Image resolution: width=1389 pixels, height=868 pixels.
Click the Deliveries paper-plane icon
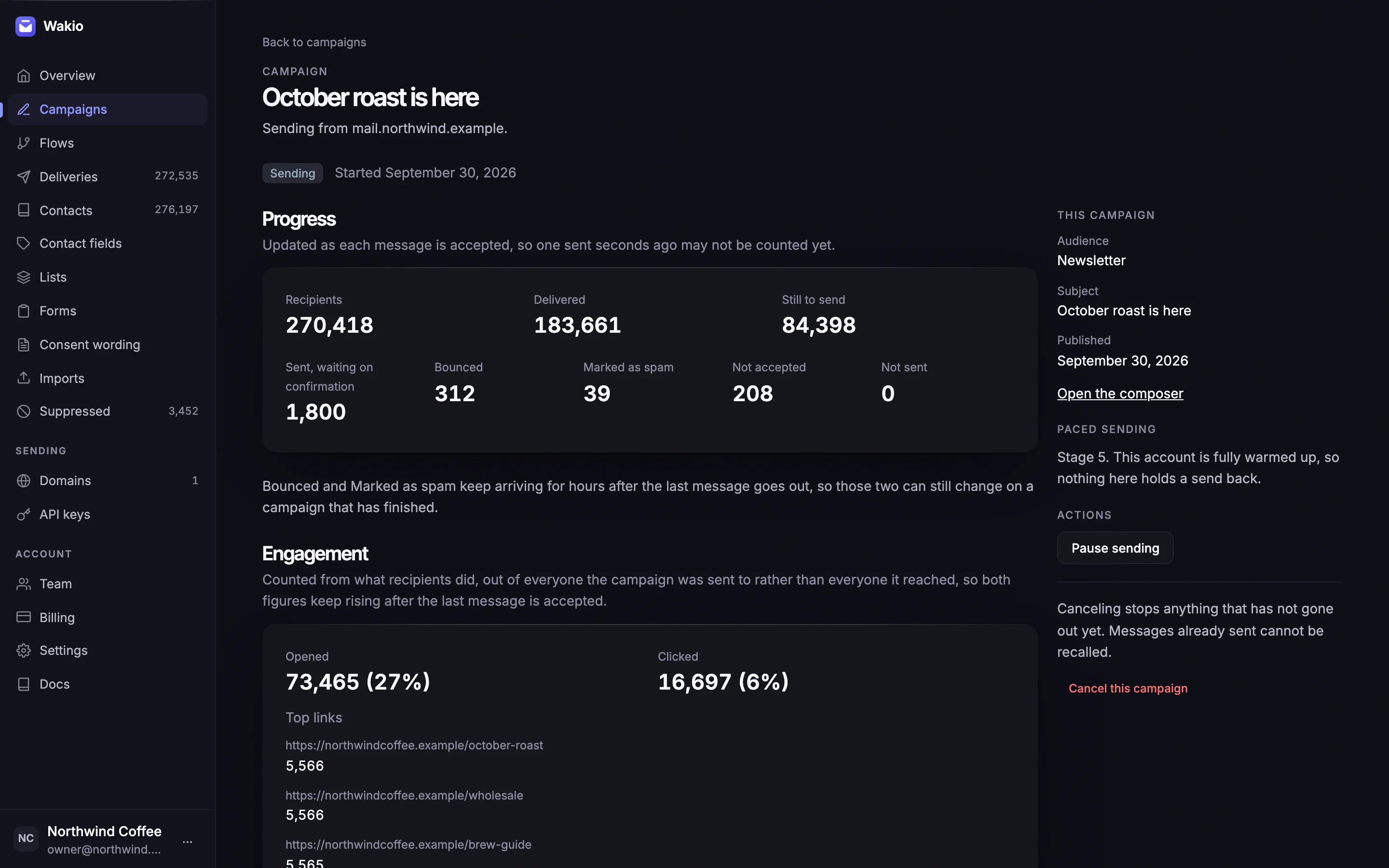pos(24,176)
